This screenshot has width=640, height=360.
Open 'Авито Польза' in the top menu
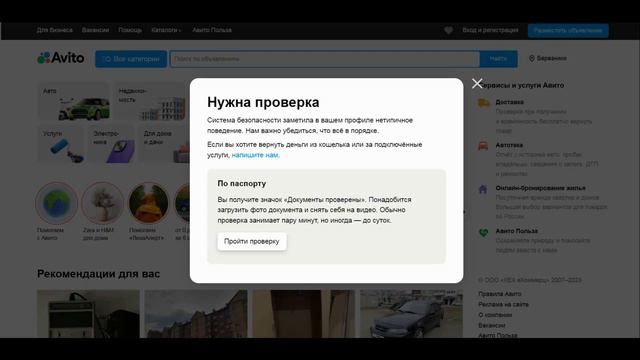[x=212, y=30]
